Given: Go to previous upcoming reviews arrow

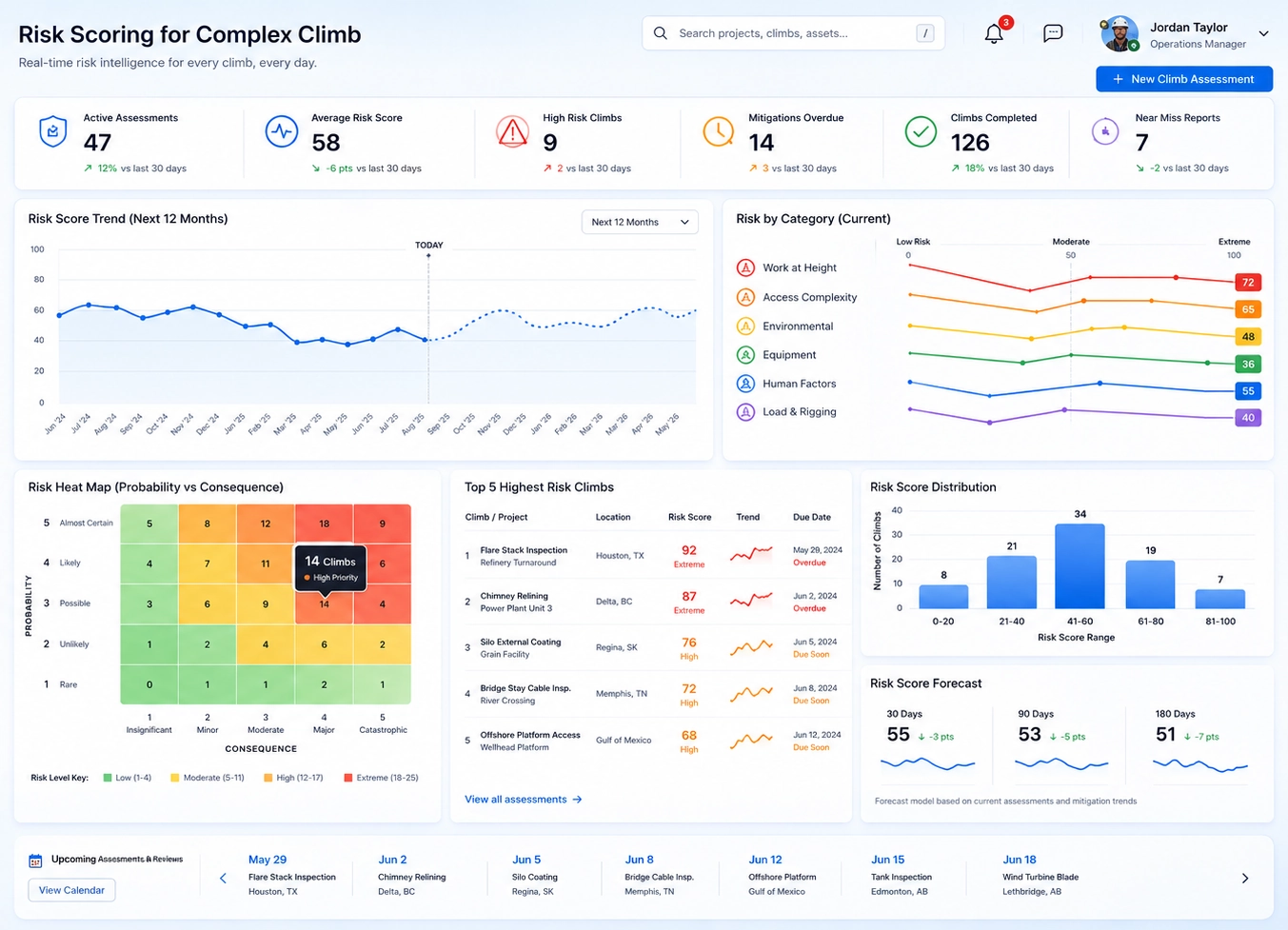Looking at the screenshot, I should [223, 879].
